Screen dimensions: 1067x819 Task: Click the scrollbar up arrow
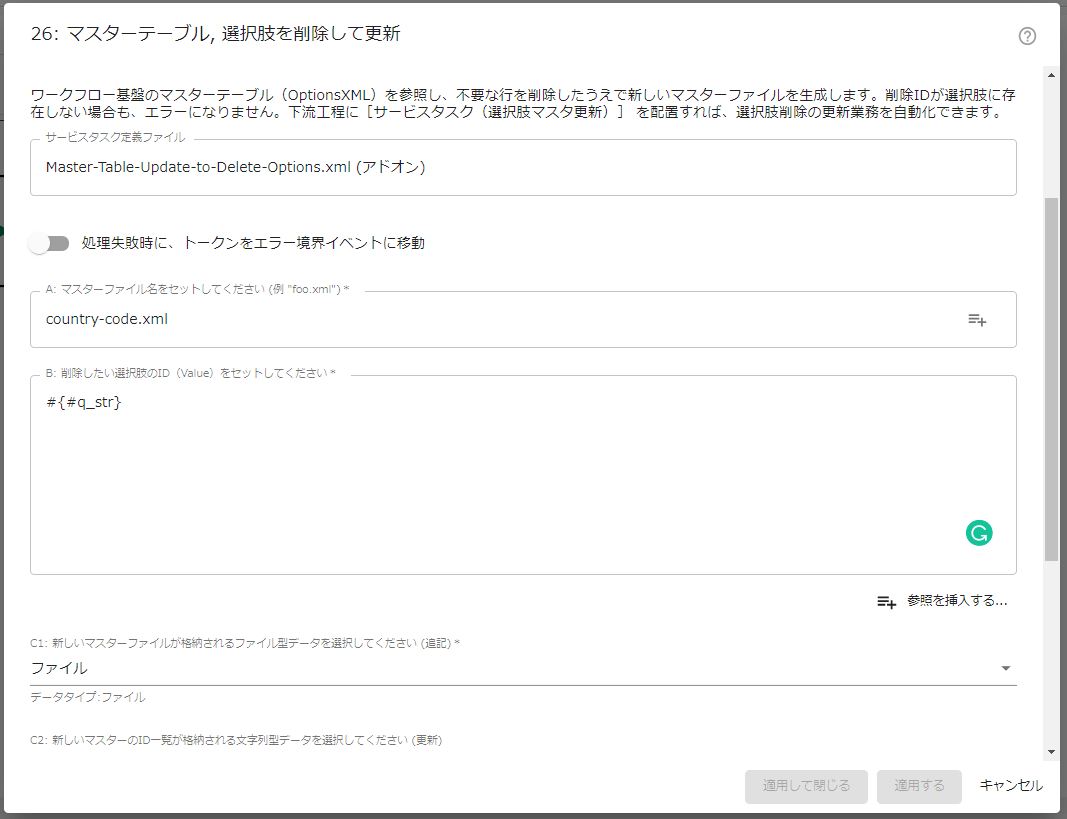1050,74
